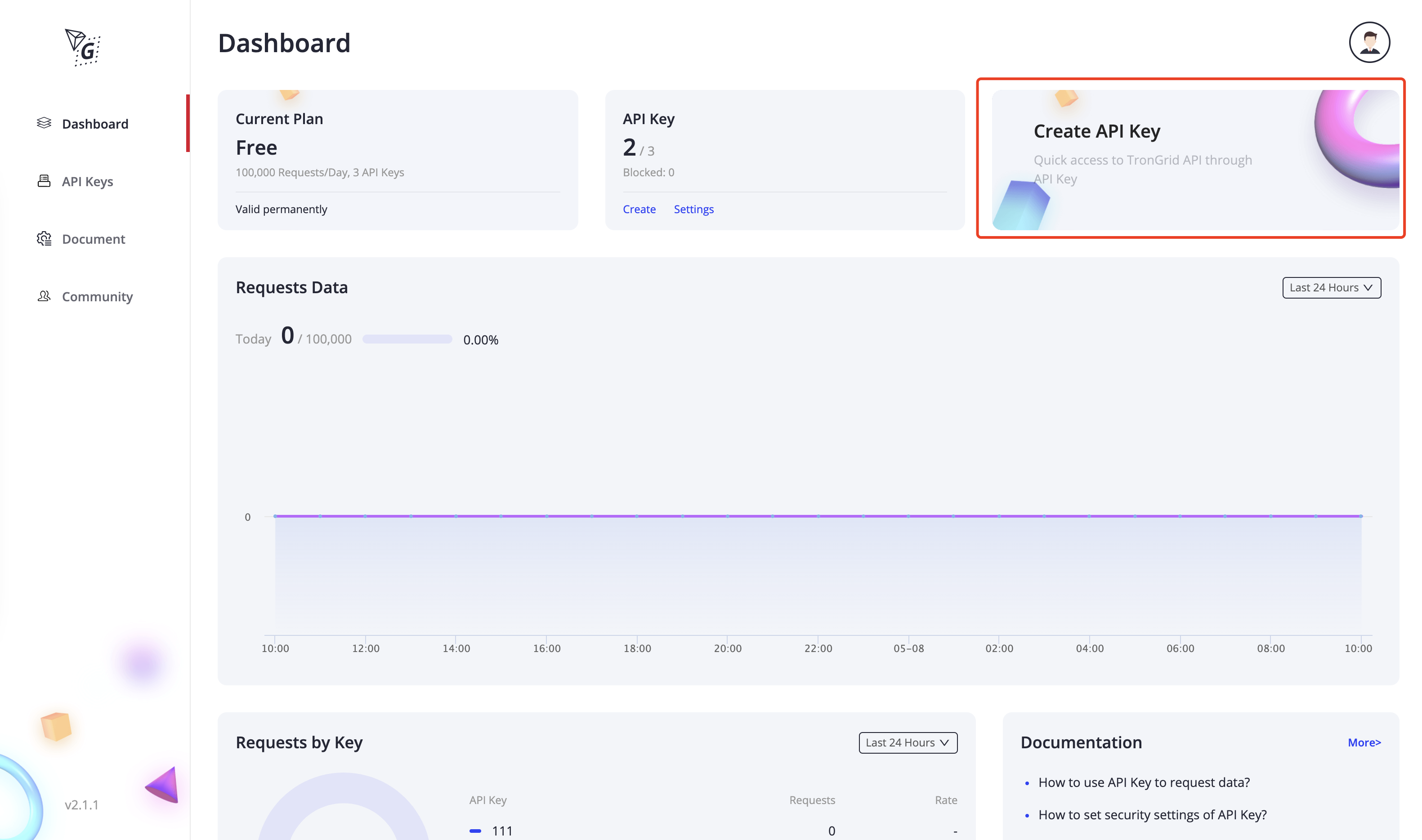1422x840 pixels.
Task: Open Settings for API Key
Action: 693,209
